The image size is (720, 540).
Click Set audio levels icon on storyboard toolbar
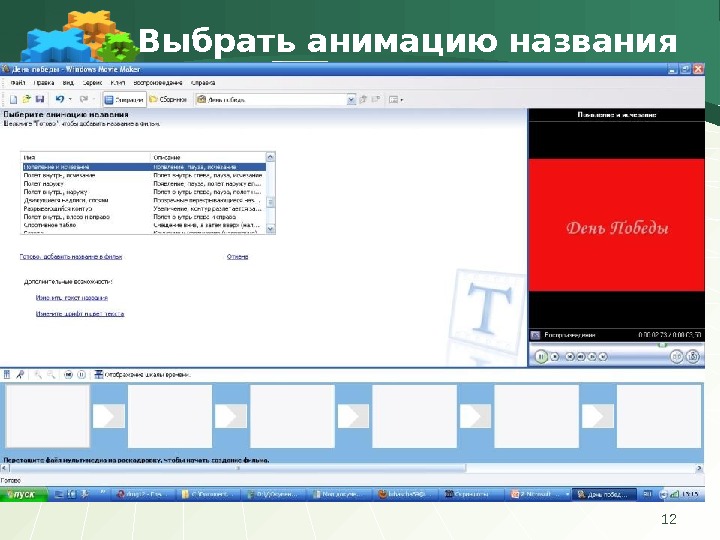(7, 375)
